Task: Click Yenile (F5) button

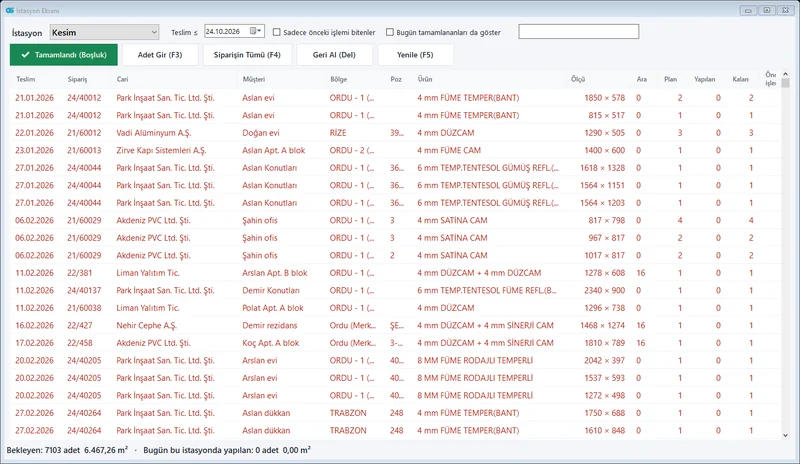Action: tap(415, 55)
